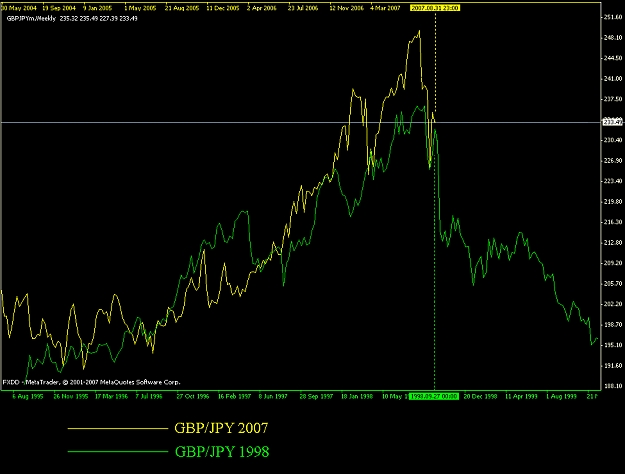The height and width of the screenshot is (474, 625).
Task: Click the '27 Oct 1996' bottom date label
Action: click(x=193, y=396)
